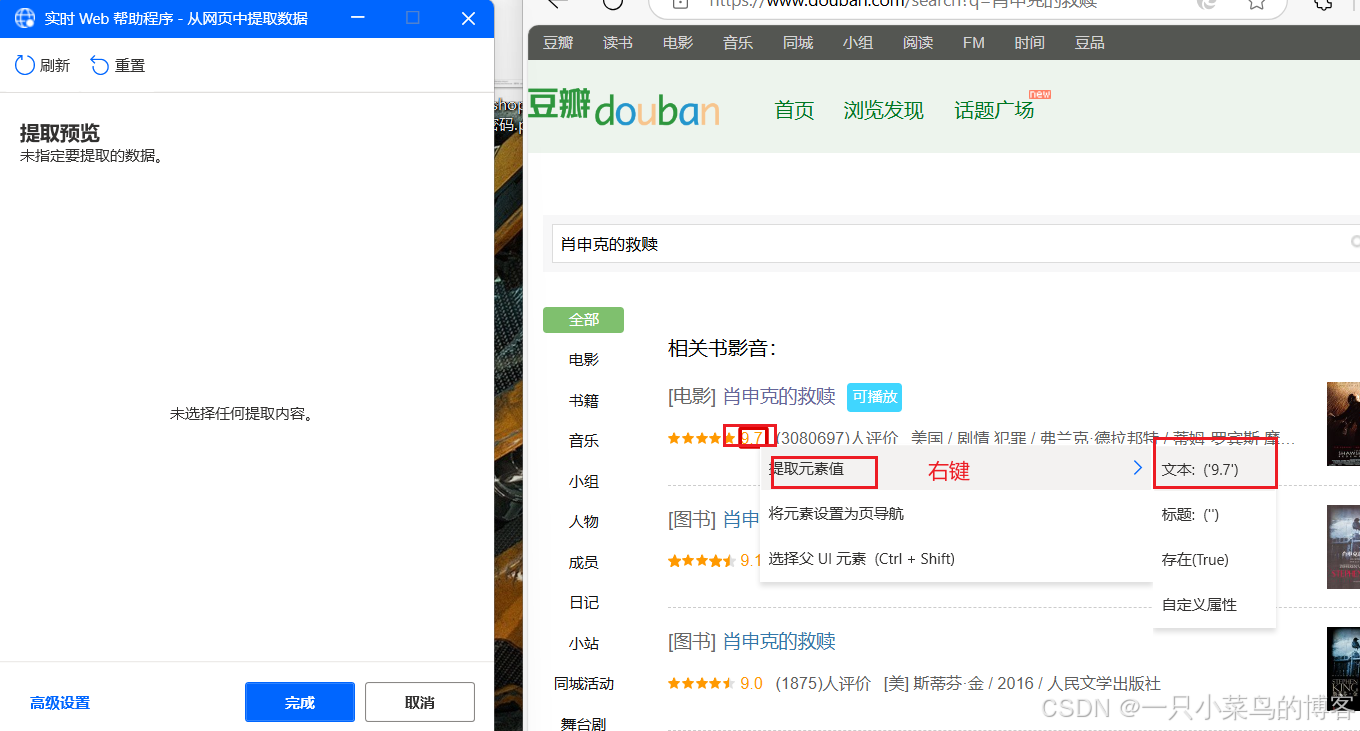The image size is (1360, 731).
Task: Click the star rating icons beside 9.0
Action: click(702, 683)
